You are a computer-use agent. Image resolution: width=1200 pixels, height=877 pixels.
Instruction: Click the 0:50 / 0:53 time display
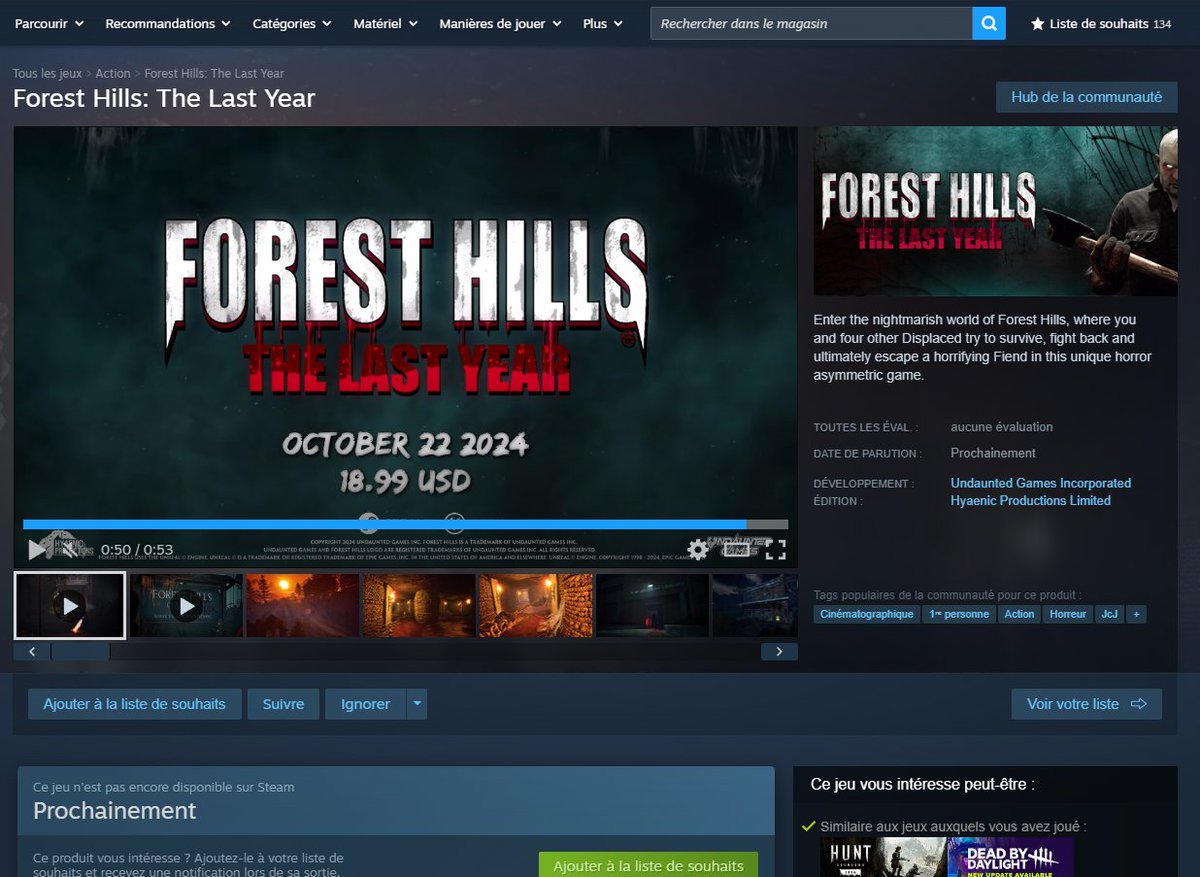tap(137, 550)
